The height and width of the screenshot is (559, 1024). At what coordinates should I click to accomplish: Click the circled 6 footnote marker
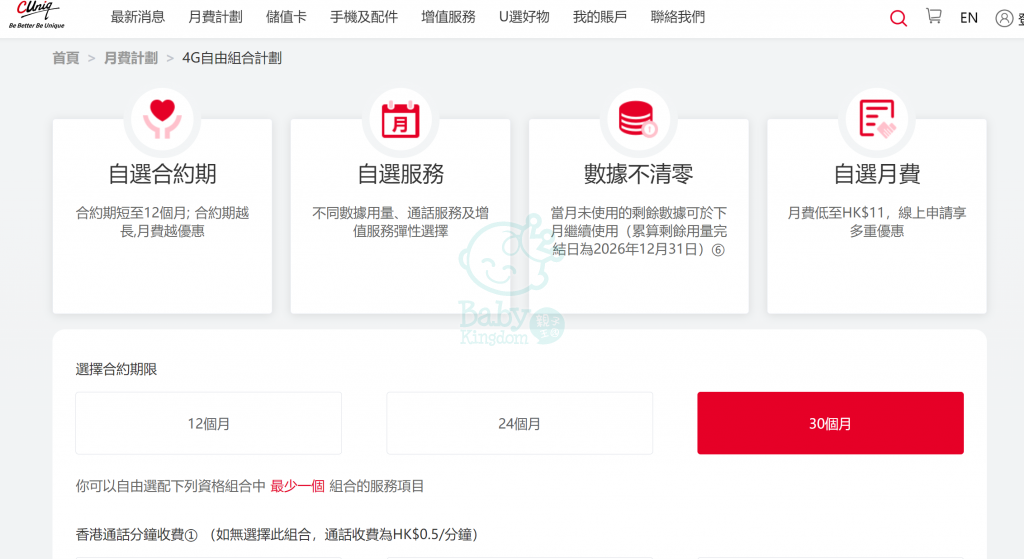pos(718,249)
